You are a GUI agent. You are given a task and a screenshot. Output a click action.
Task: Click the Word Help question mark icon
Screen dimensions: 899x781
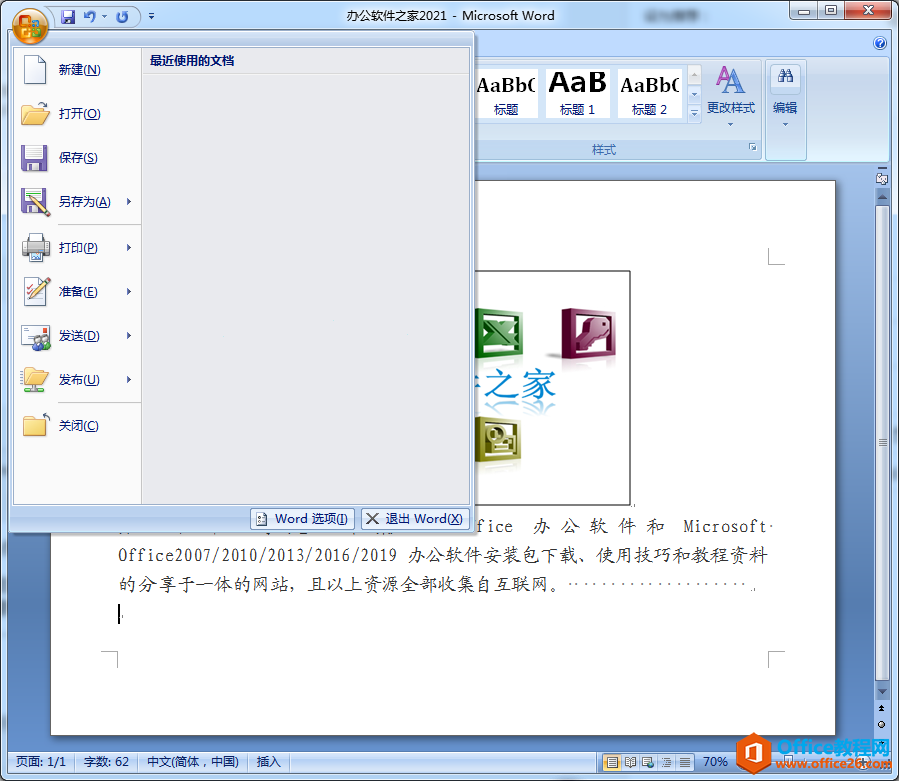point(880,44)
